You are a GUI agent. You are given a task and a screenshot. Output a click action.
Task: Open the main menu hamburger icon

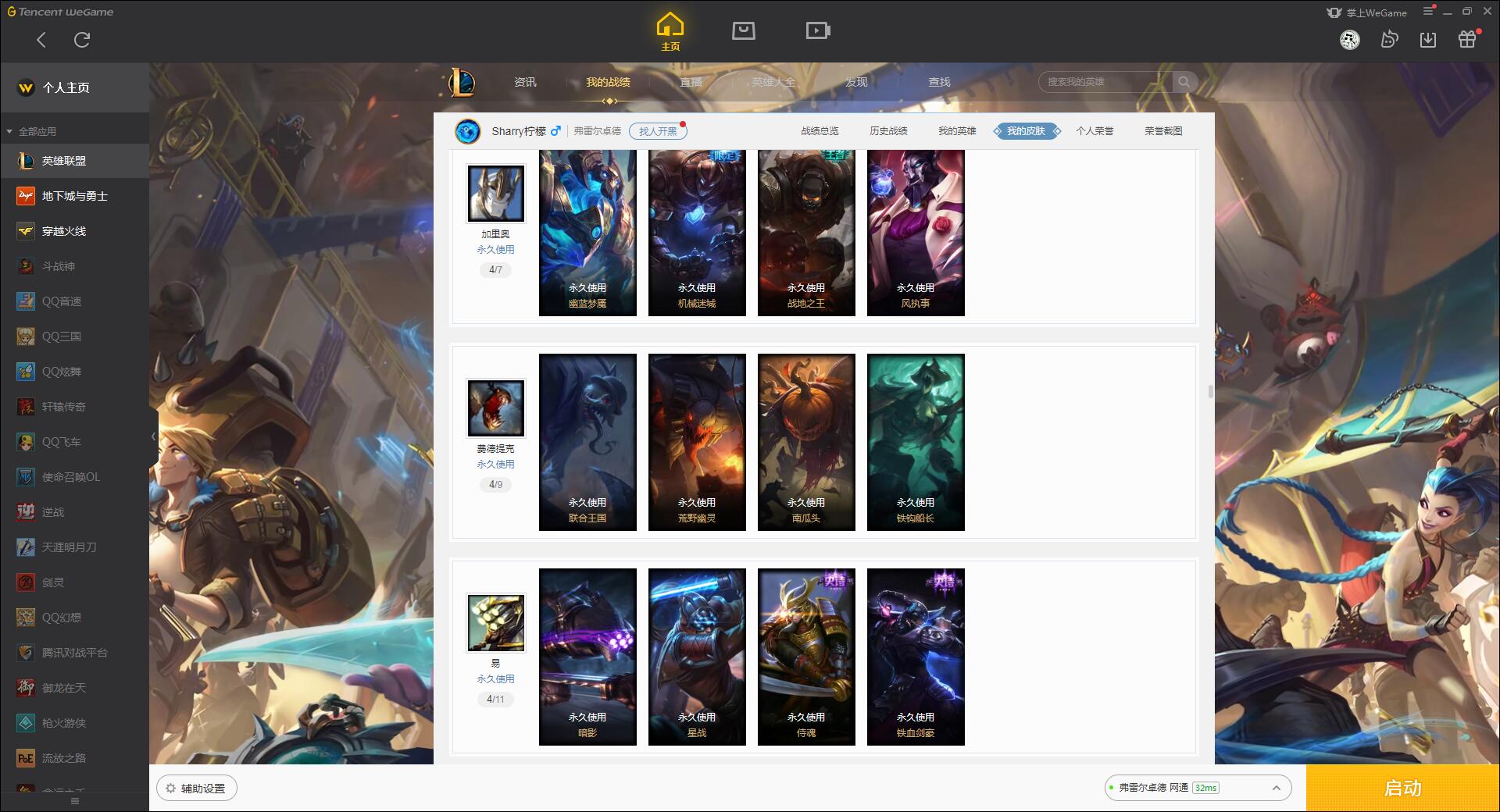coord(1428,12)
